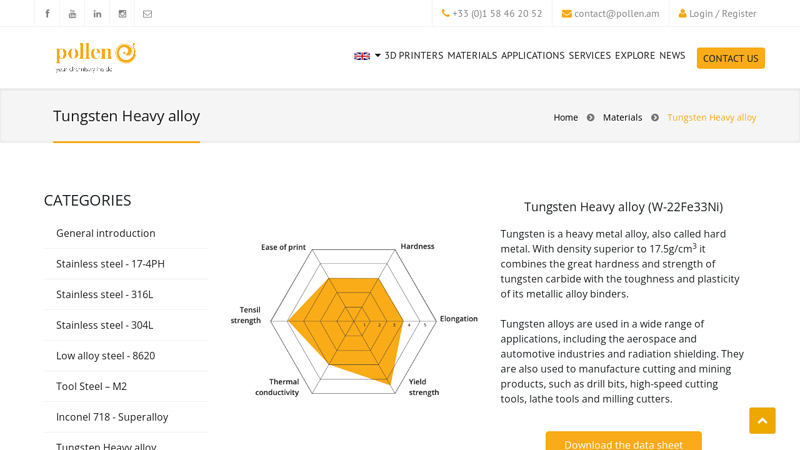Image resolution: width=800 pixels, height=450 pixels.
Task: Open the APPLICATIONS menu
Action: pyautogui.click(x=533, y=56)
